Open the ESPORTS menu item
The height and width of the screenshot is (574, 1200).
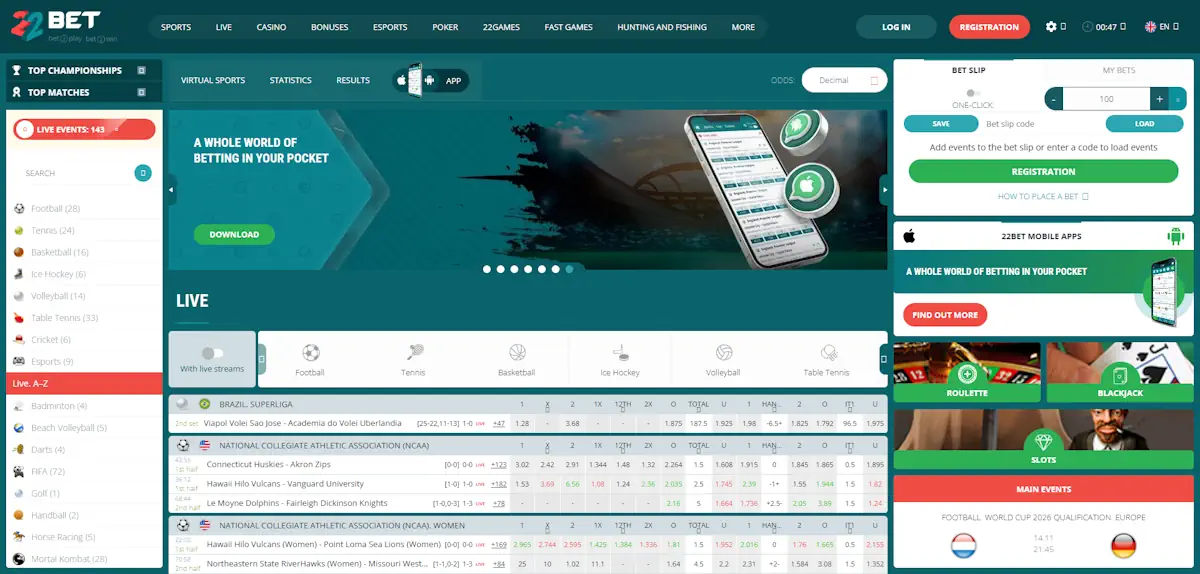(390, 27)
